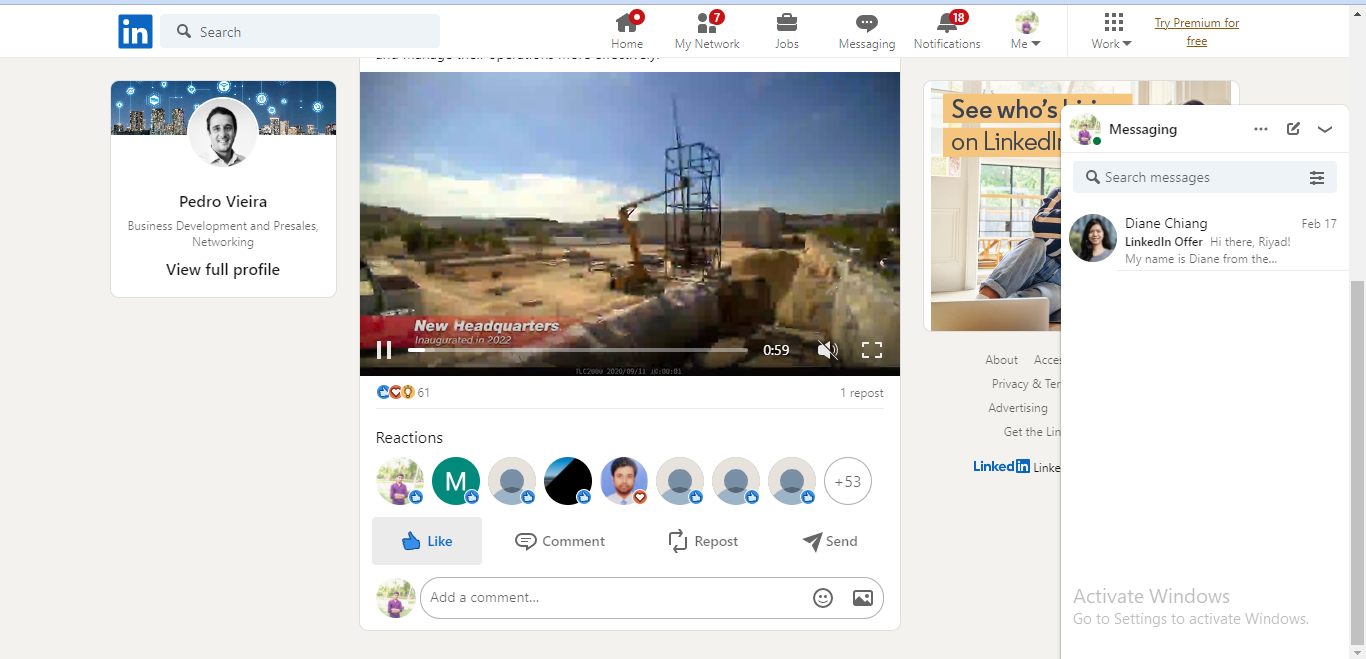Collapse the Messaging panel
1366x659 pixels.
pos(1325,129)
